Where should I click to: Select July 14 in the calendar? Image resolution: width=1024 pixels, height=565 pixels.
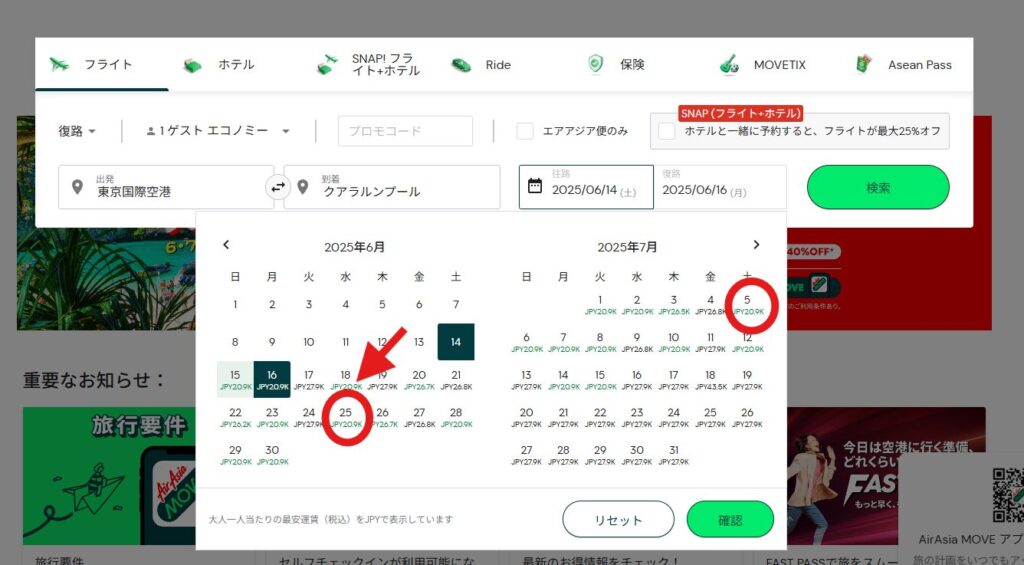pos(563,379)
